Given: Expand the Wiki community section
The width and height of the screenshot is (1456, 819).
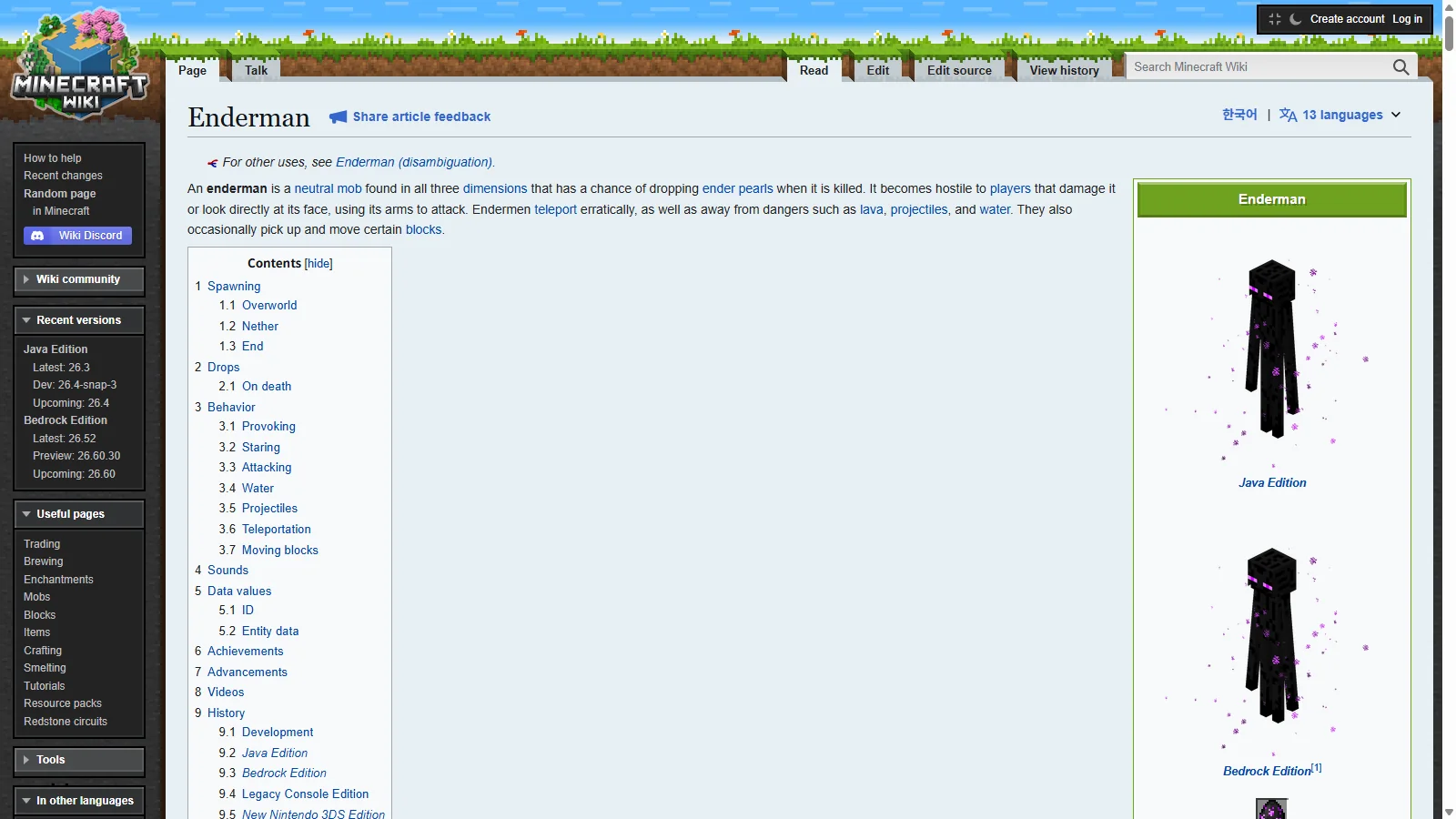Looking at the screenshot, I should [x=79, y=279].
